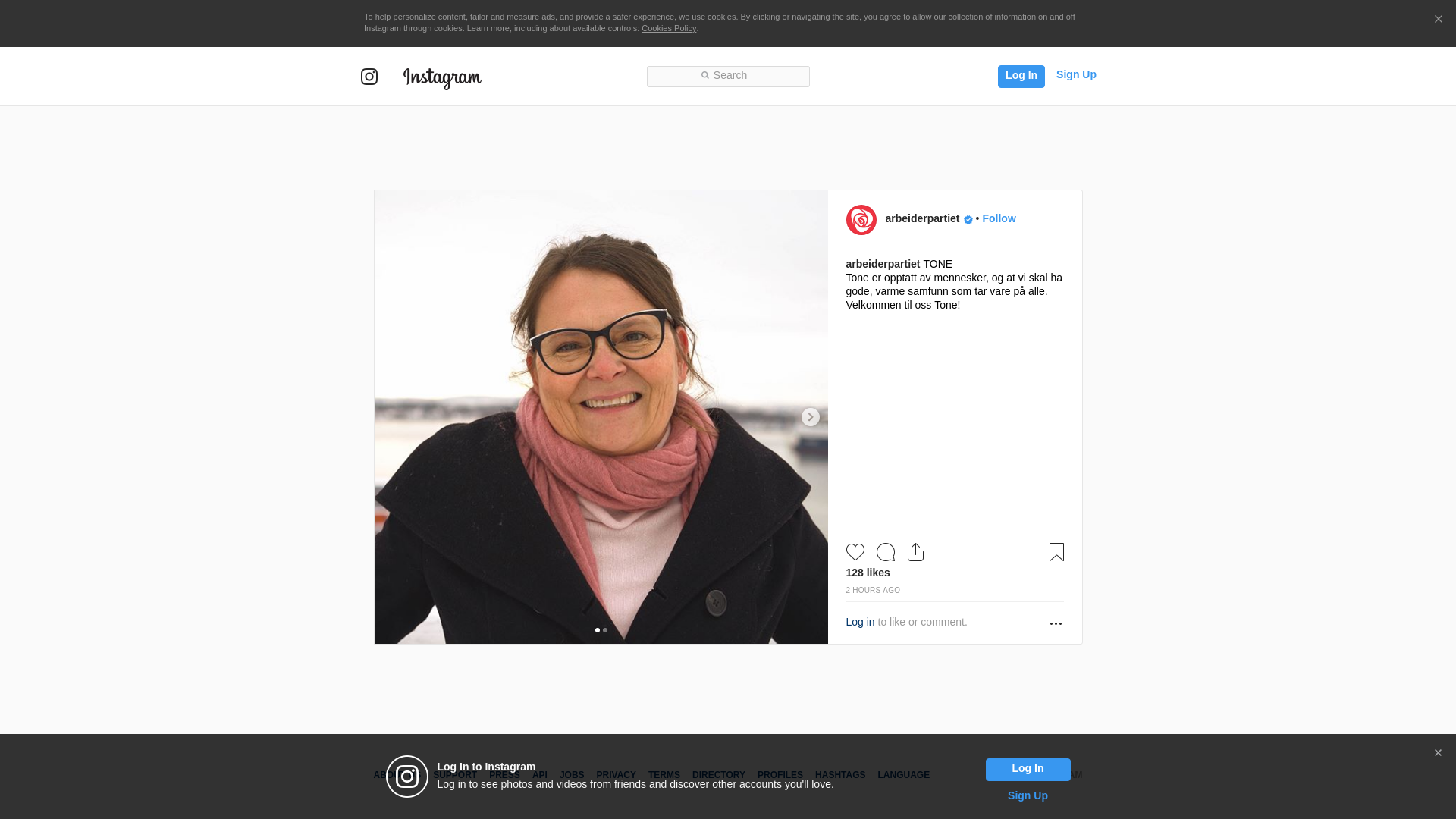The image size is (1456, 819).
Task: Dismiss the cookie notice banner
Action: [x=1438, y=19]
